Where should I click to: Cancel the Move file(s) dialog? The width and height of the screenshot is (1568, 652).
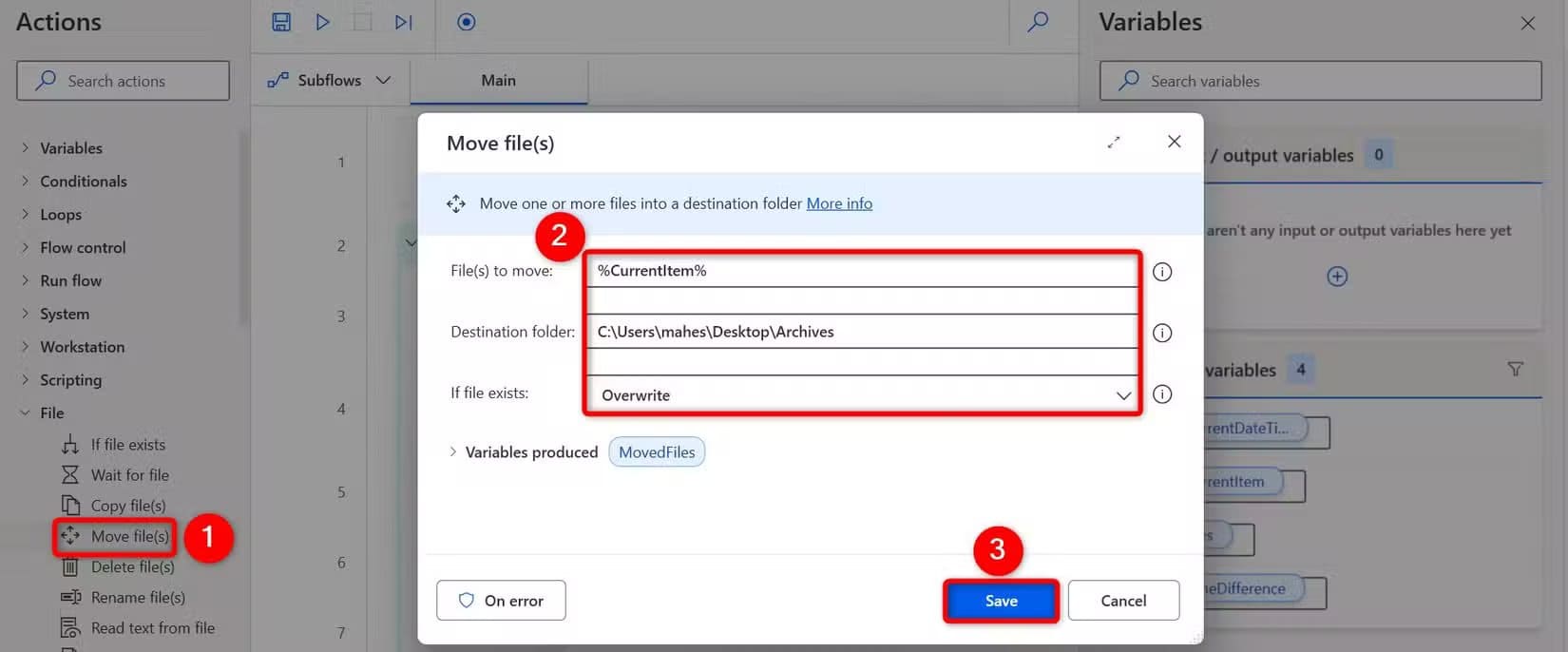(x=1123, y=601)
